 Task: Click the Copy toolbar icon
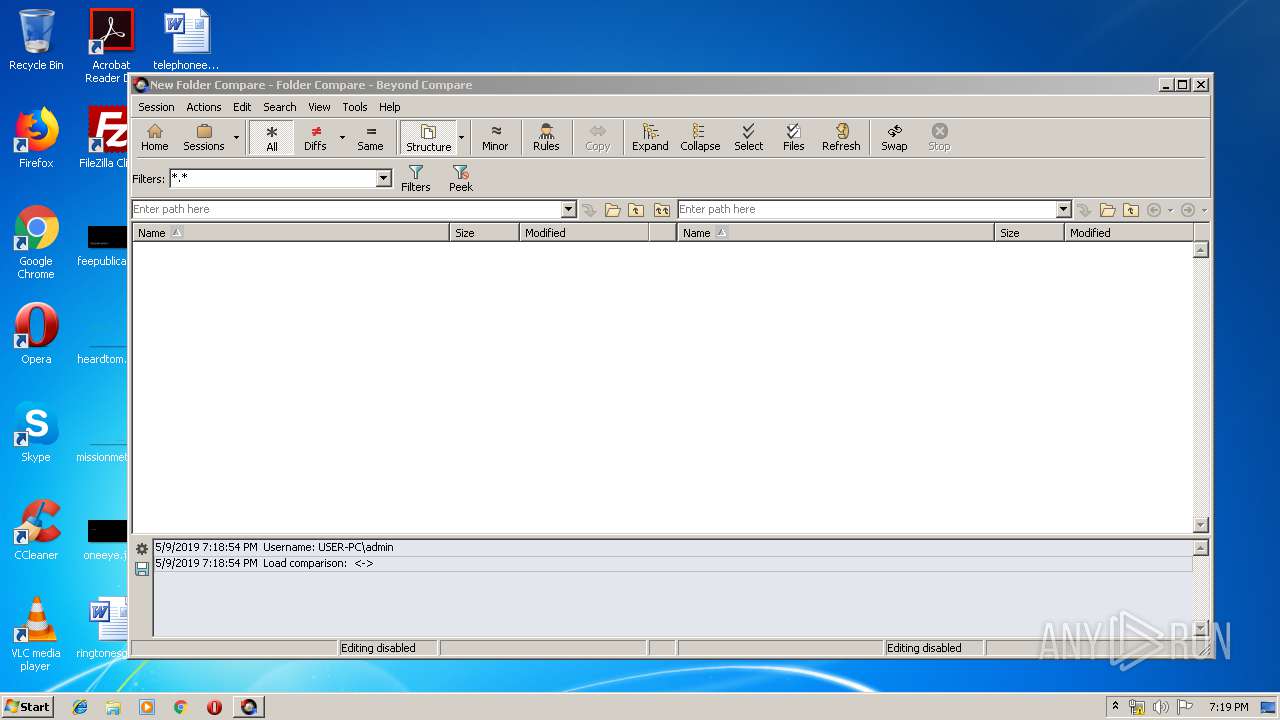pyautogui.click(x=597, y=138)
